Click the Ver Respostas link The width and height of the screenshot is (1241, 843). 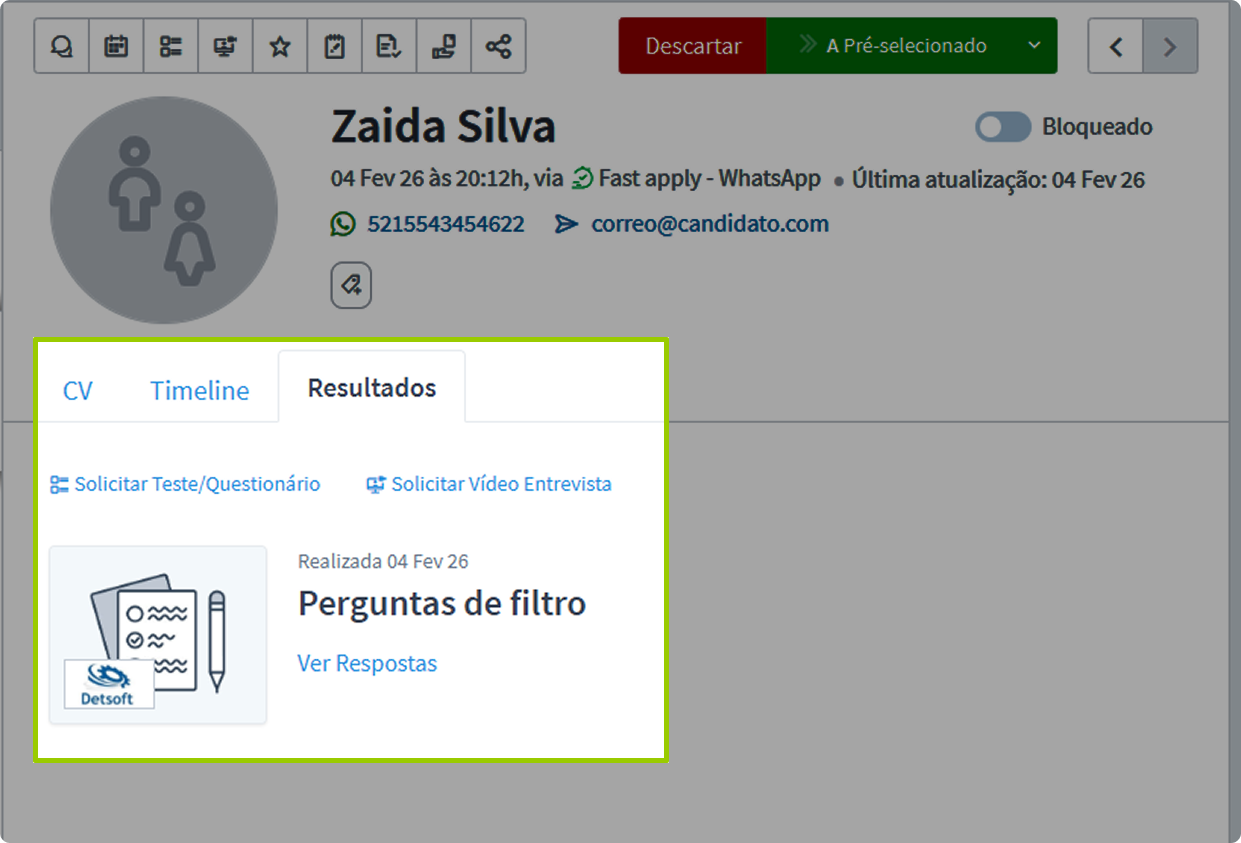click(367, 663)
